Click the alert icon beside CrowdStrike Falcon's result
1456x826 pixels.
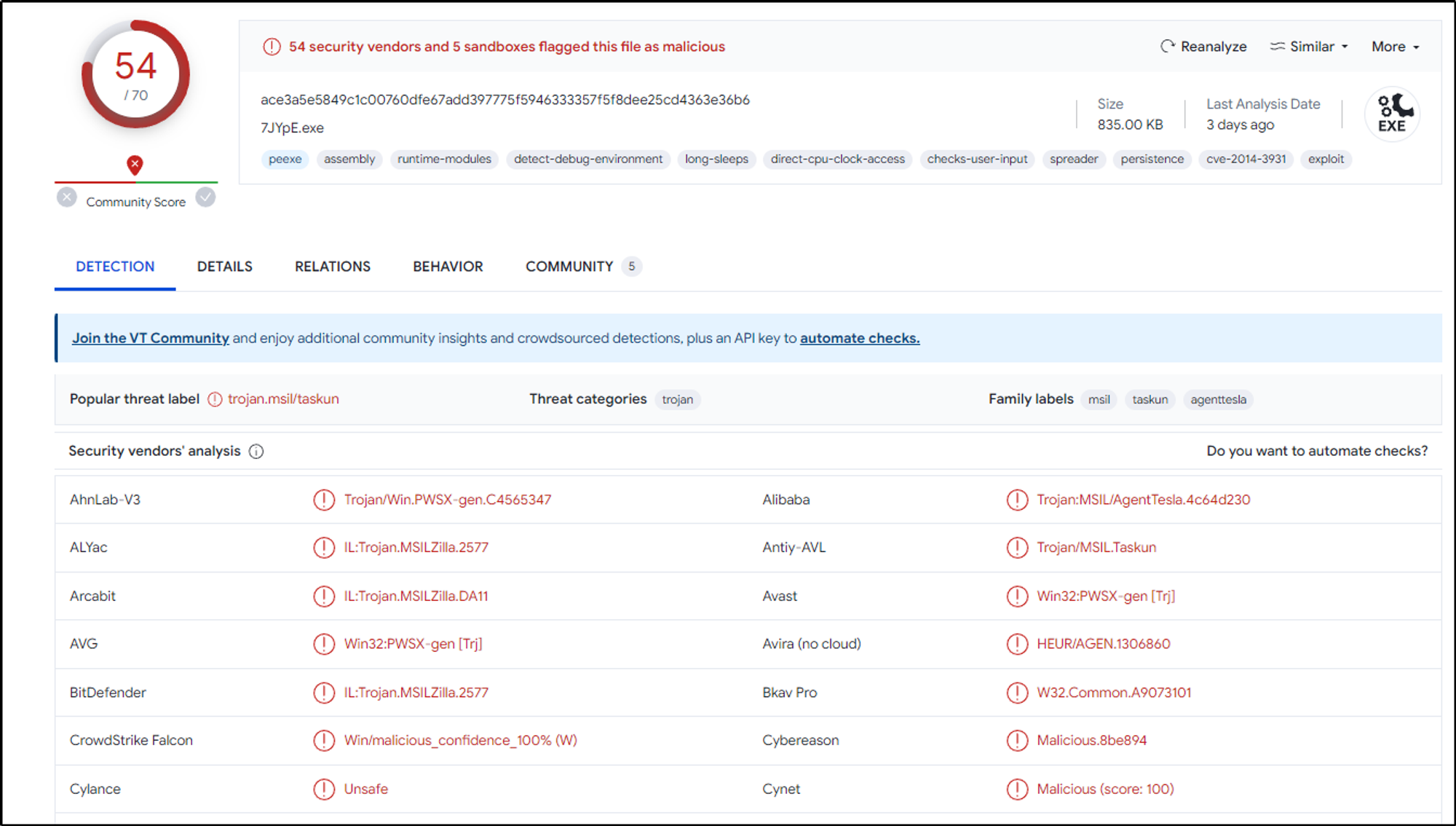[324, 740]
